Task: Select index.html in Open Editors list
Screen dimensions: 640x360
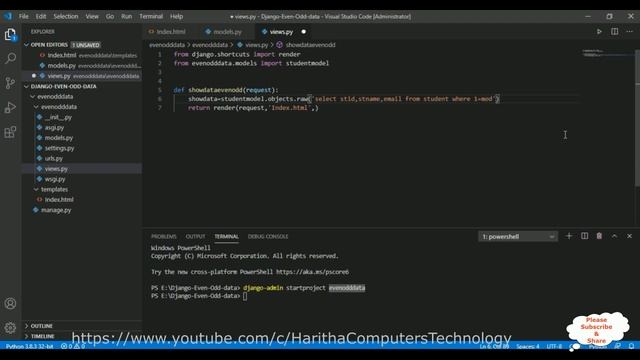Action: point(82,55)
